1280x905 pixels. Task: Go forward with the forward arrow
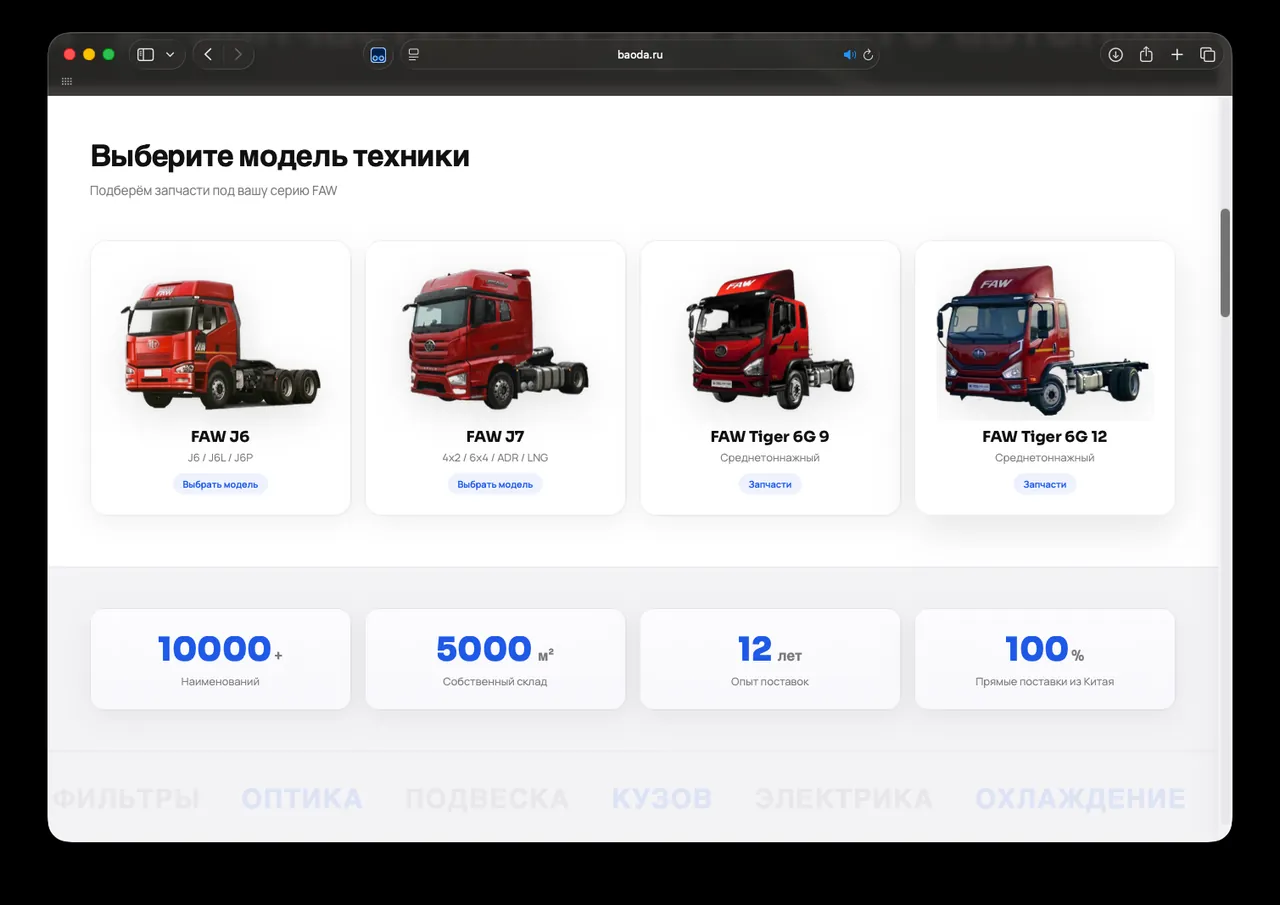tap(238, 55)
